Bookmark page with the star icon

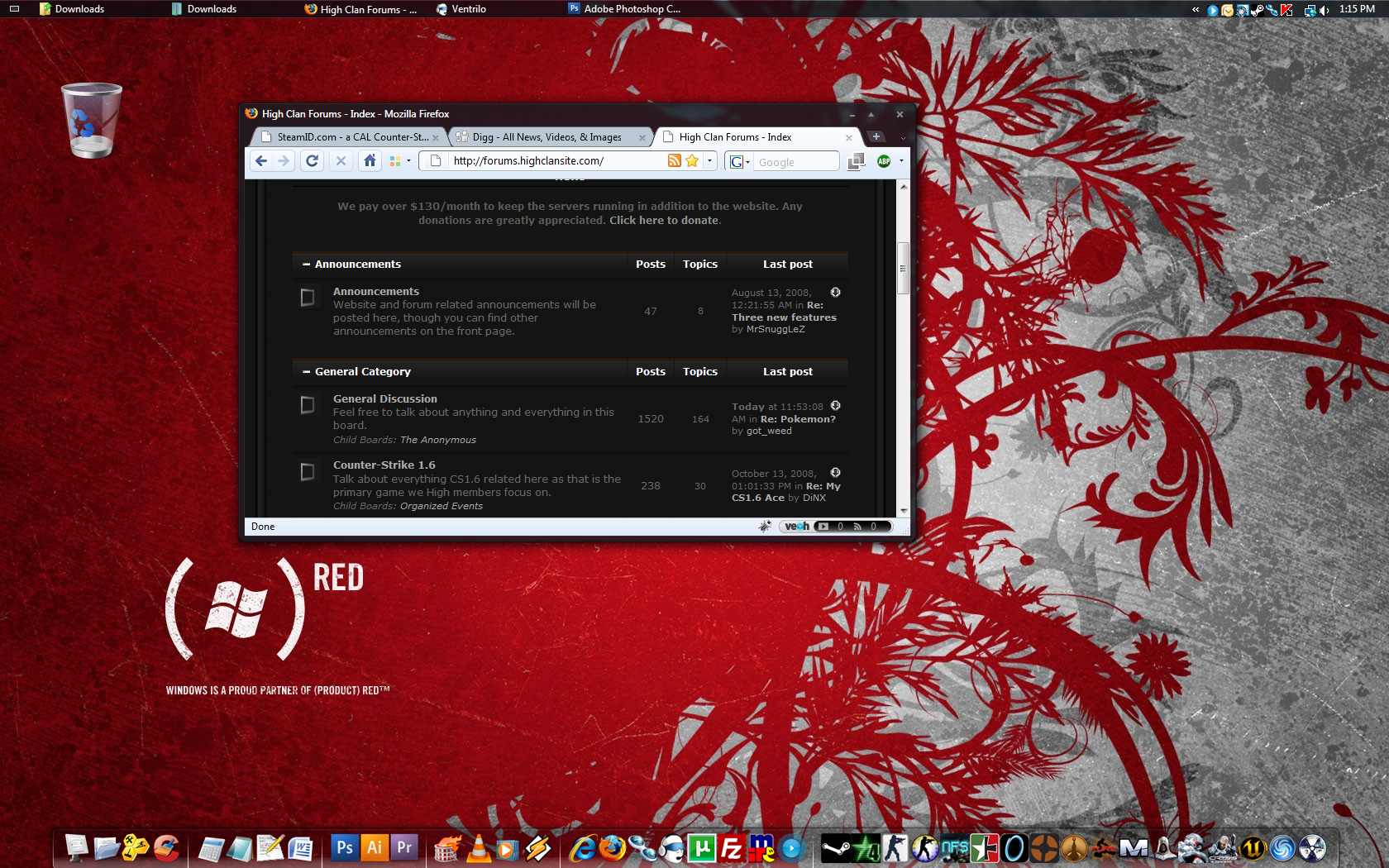coord(692,161)
